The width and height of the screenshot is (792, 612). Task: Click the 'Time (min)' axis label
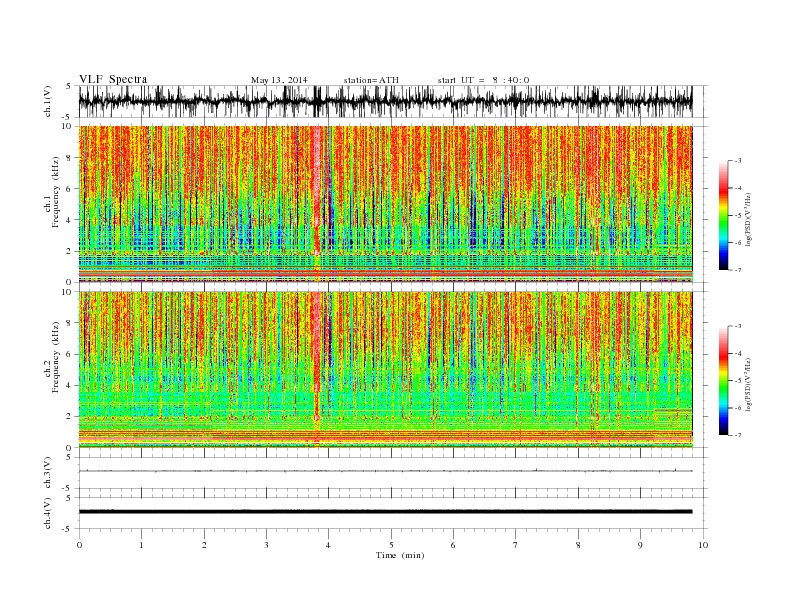pos(400,555)
